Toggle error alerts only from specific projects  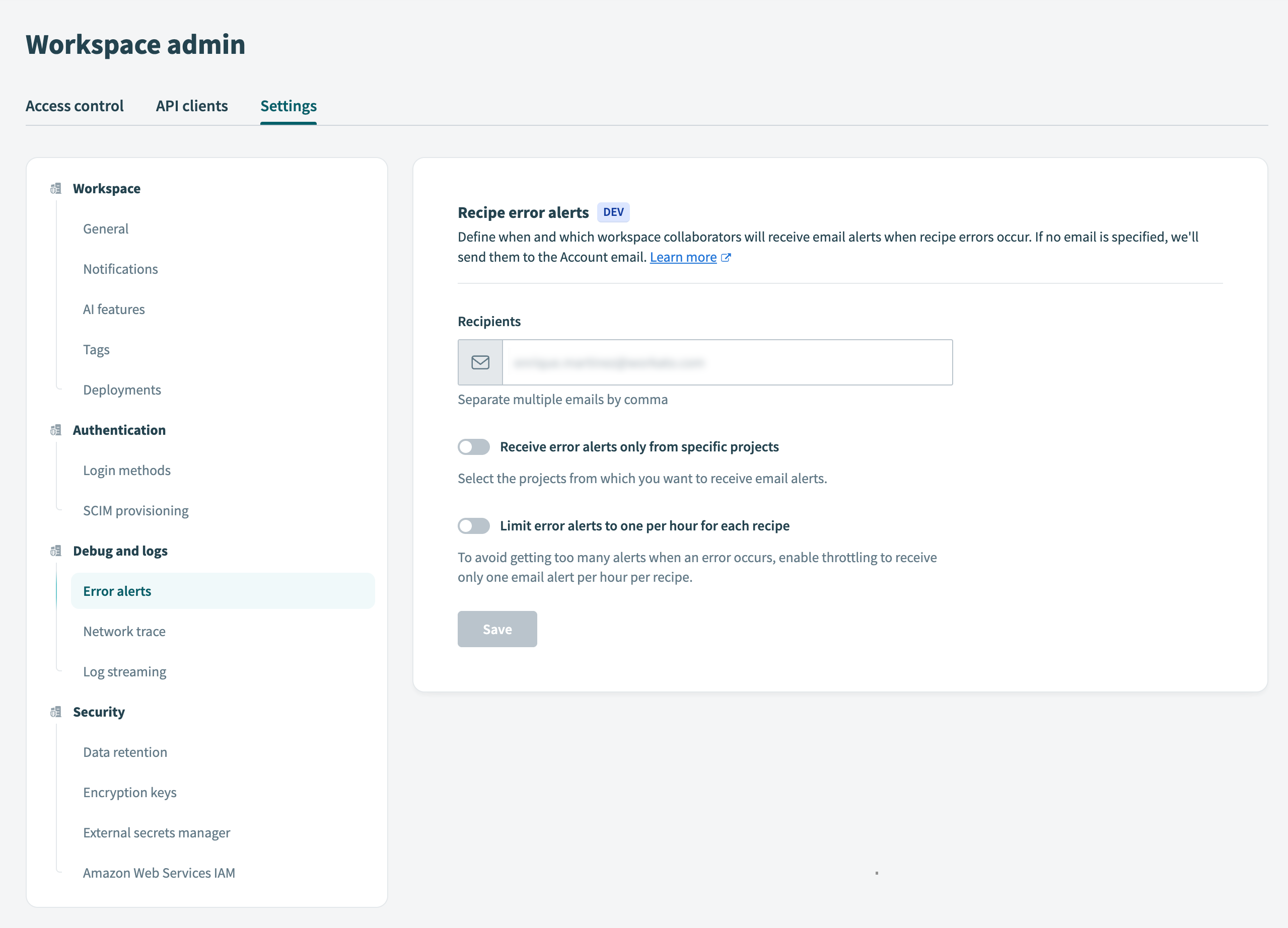(474, 447)
